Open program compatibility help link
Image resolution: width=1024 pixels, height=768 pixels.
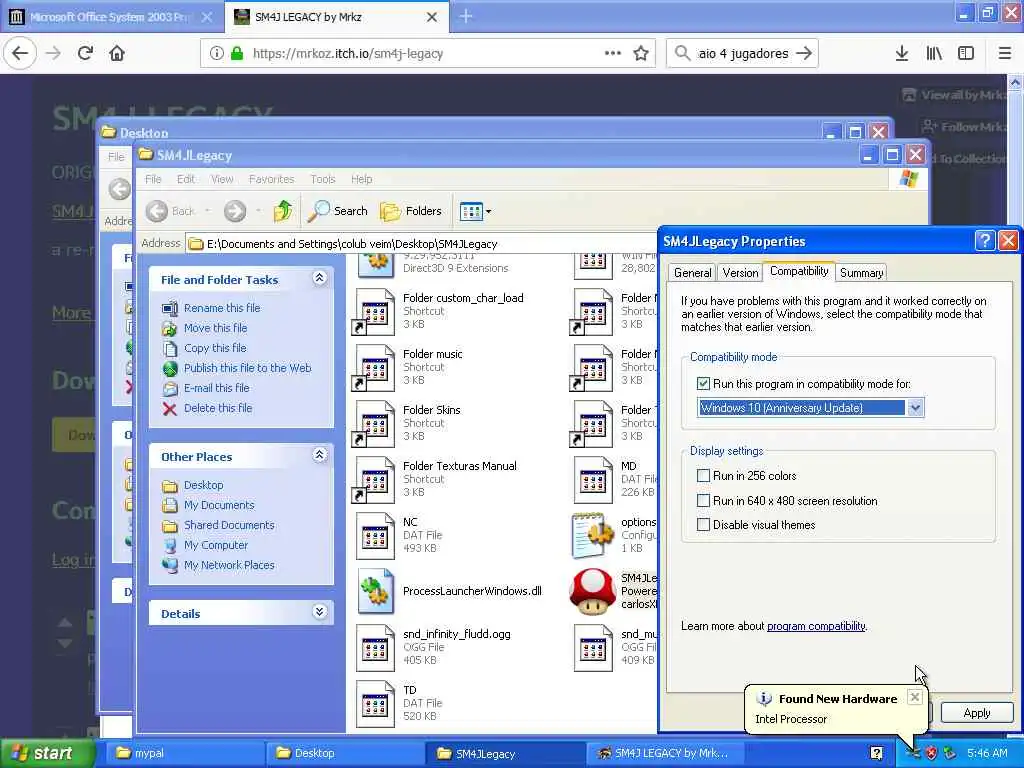point(816,626)
